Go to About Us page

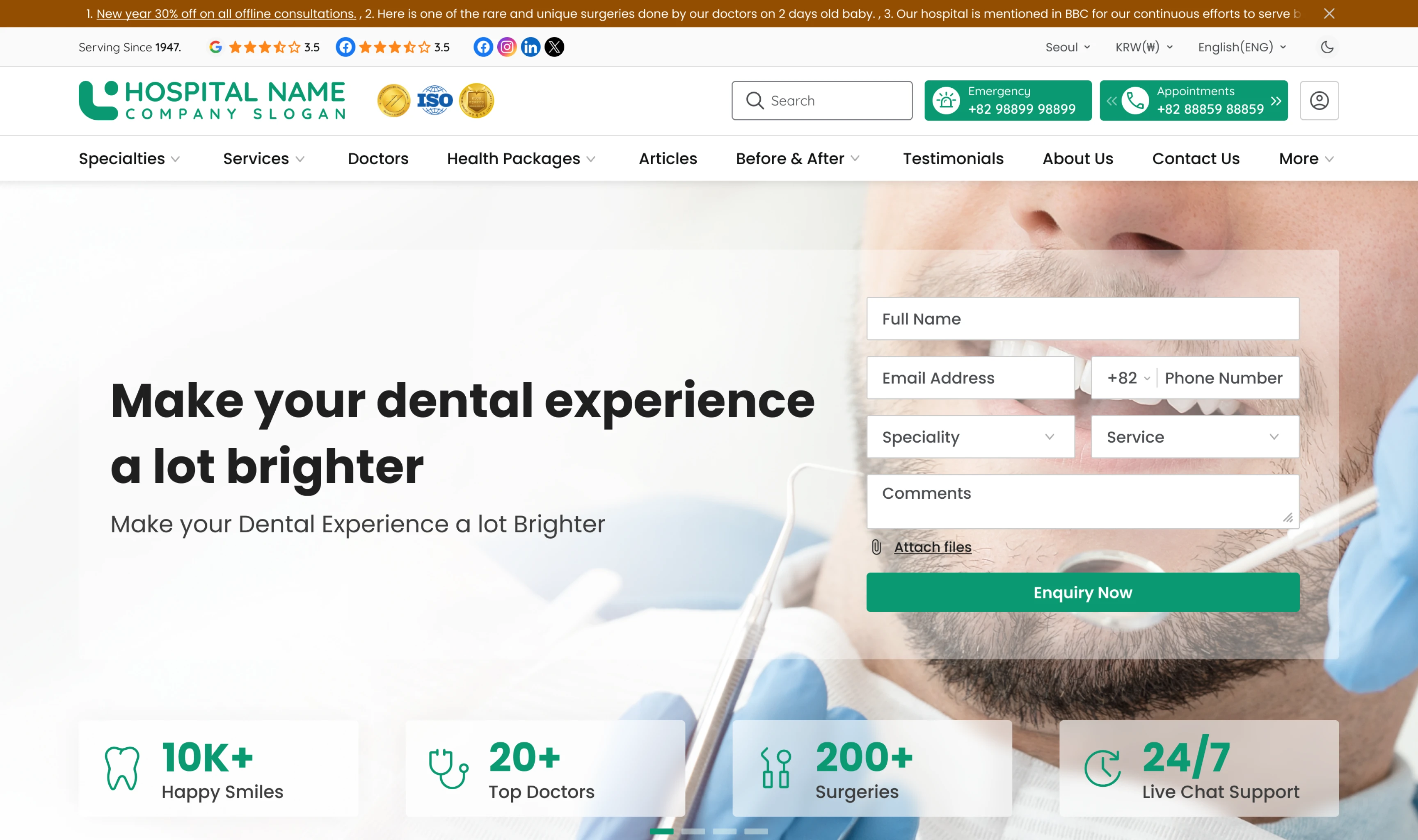(1078, 158)
